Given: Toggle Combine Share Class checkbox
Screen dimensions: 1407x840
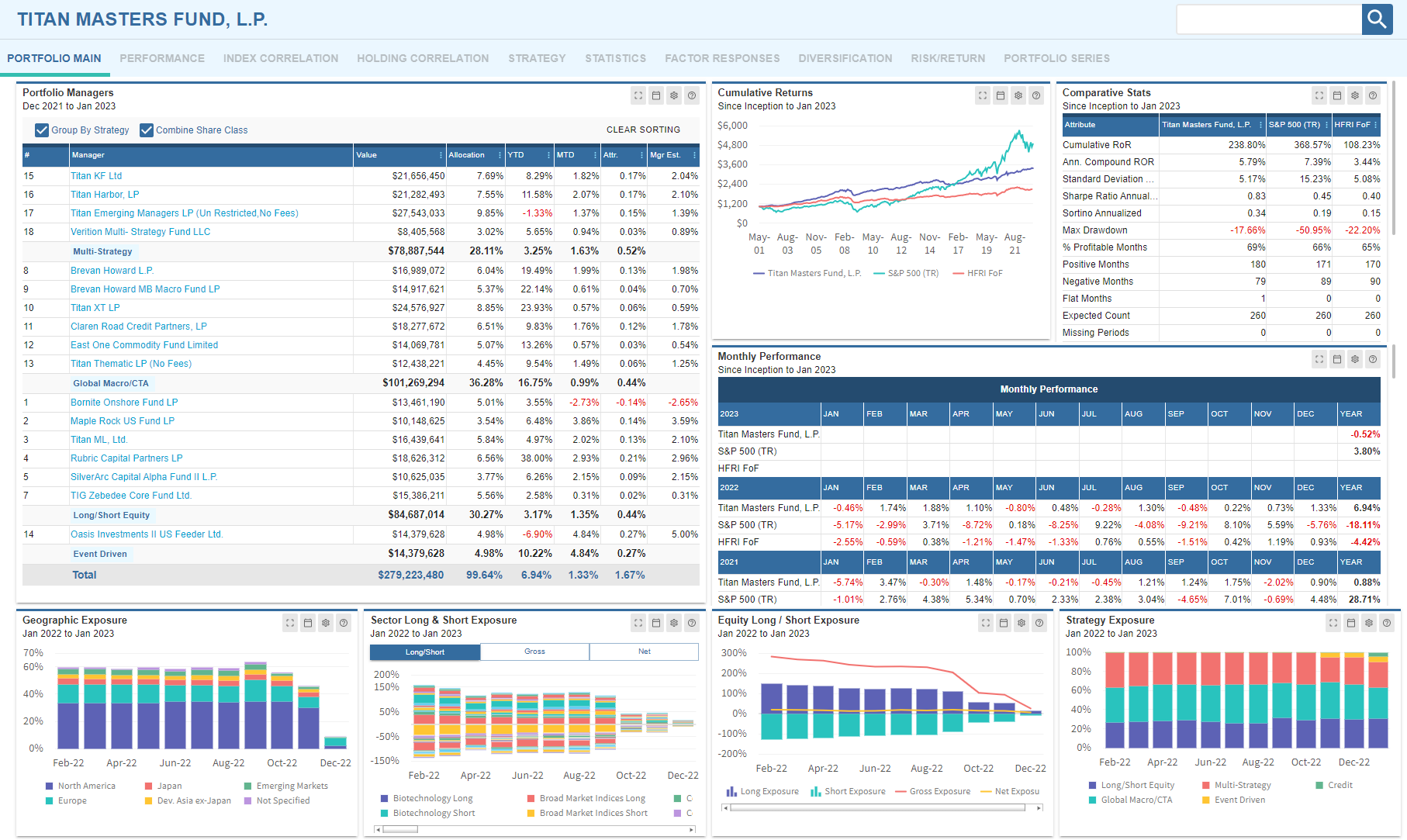Looking at the screenshot, I should pos(147,130).
